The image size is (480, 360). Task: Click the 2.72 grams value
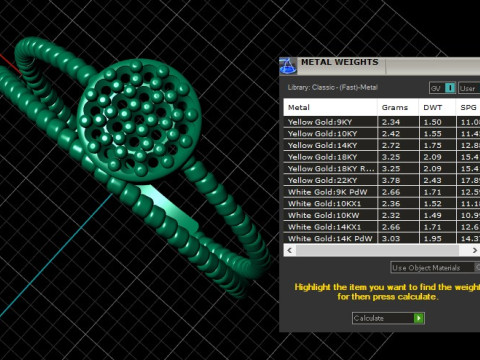click(391, 145)
